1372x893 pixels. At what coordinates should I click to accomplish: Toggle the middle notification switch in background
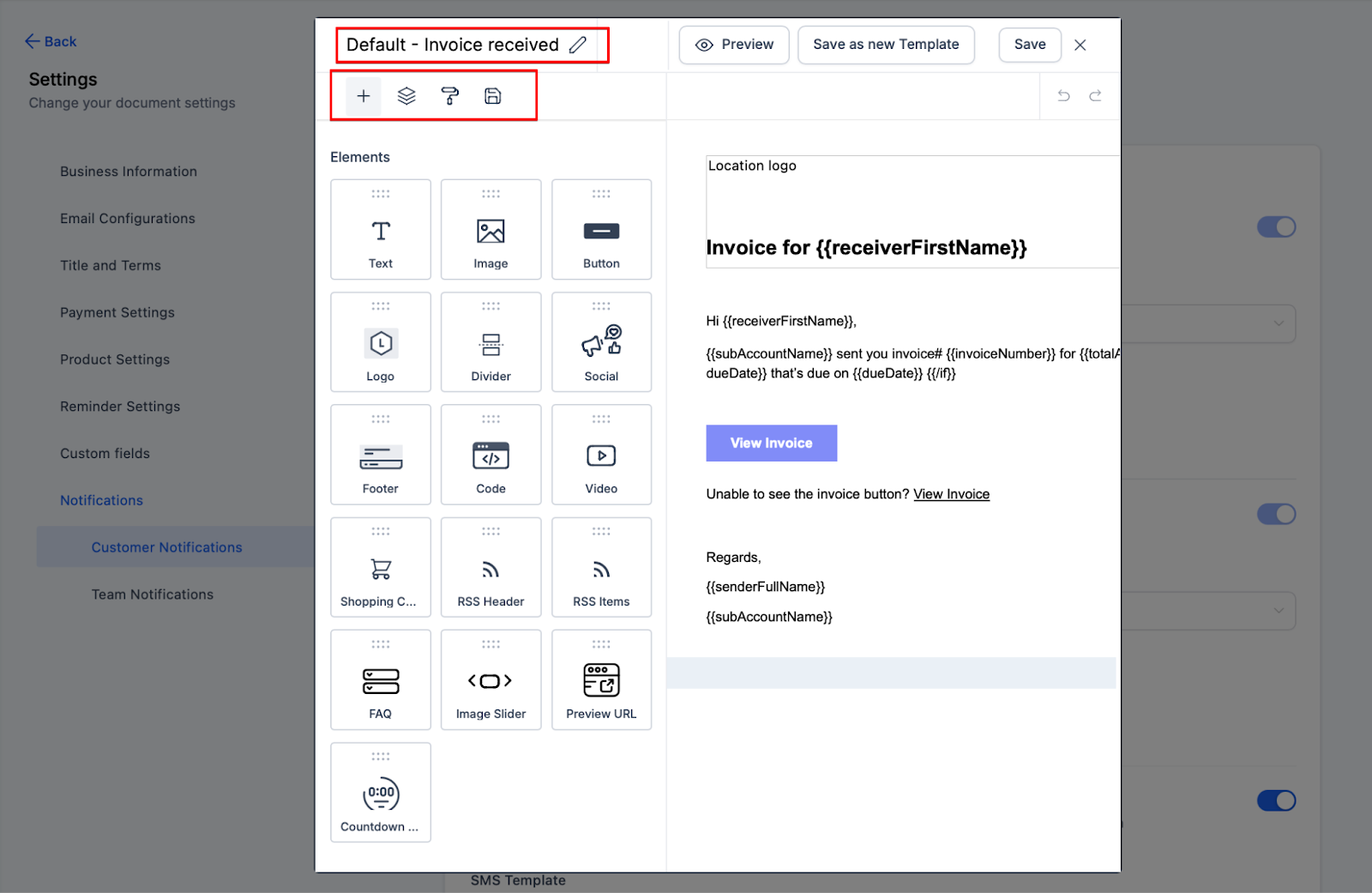click(x=1277, y=514)
